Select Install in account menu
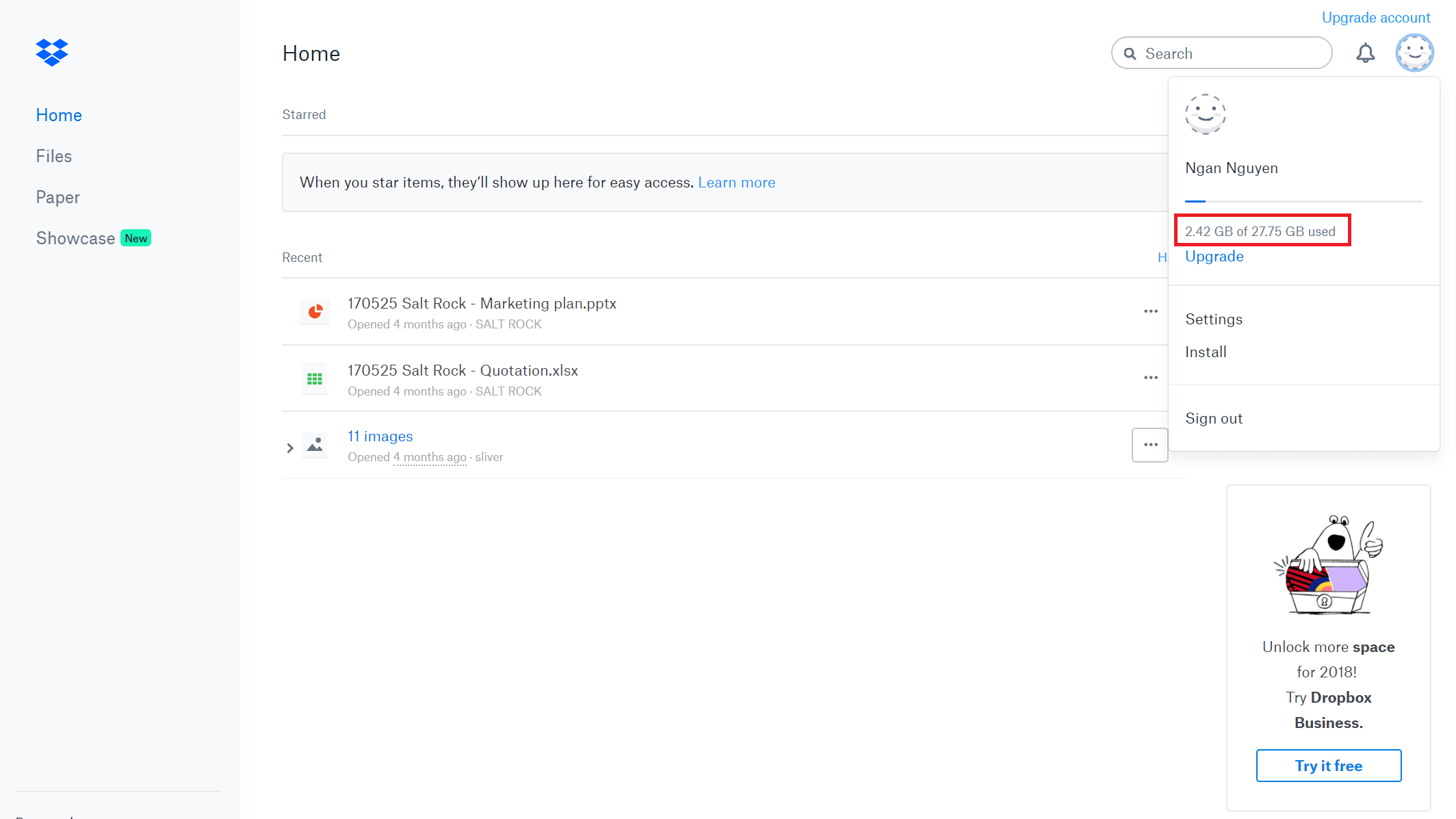 click(1206, 352)
